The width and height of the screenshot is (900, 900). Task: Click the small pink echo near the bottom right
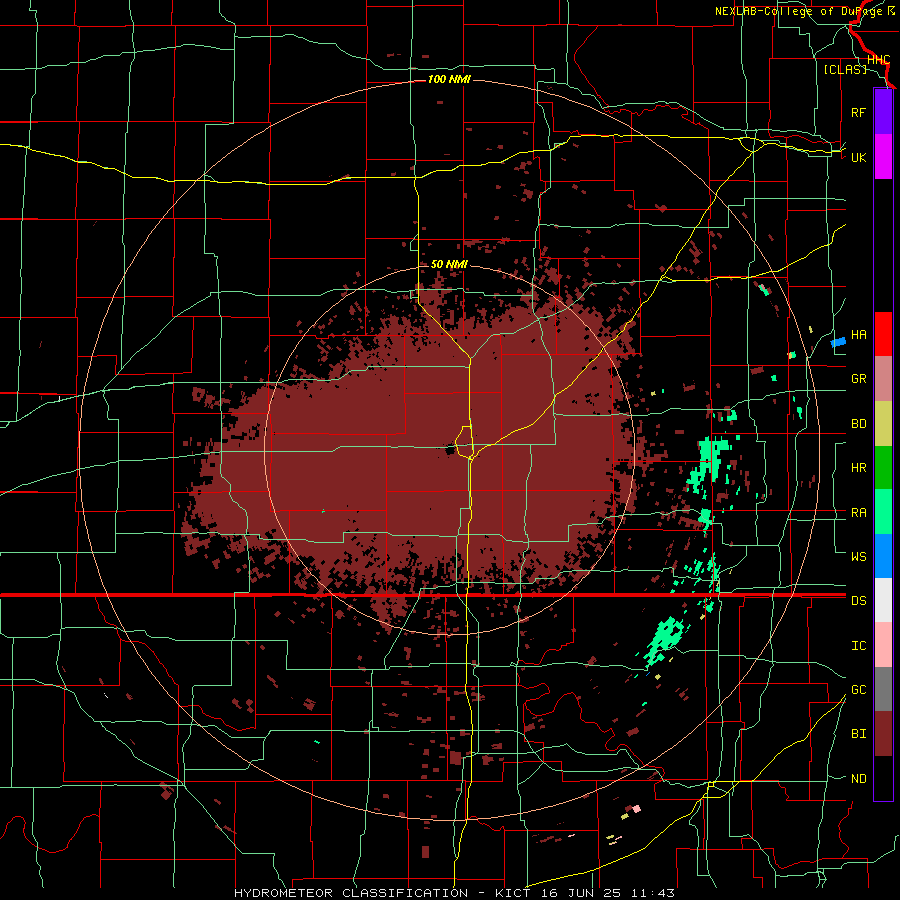[x=636, y=809]
